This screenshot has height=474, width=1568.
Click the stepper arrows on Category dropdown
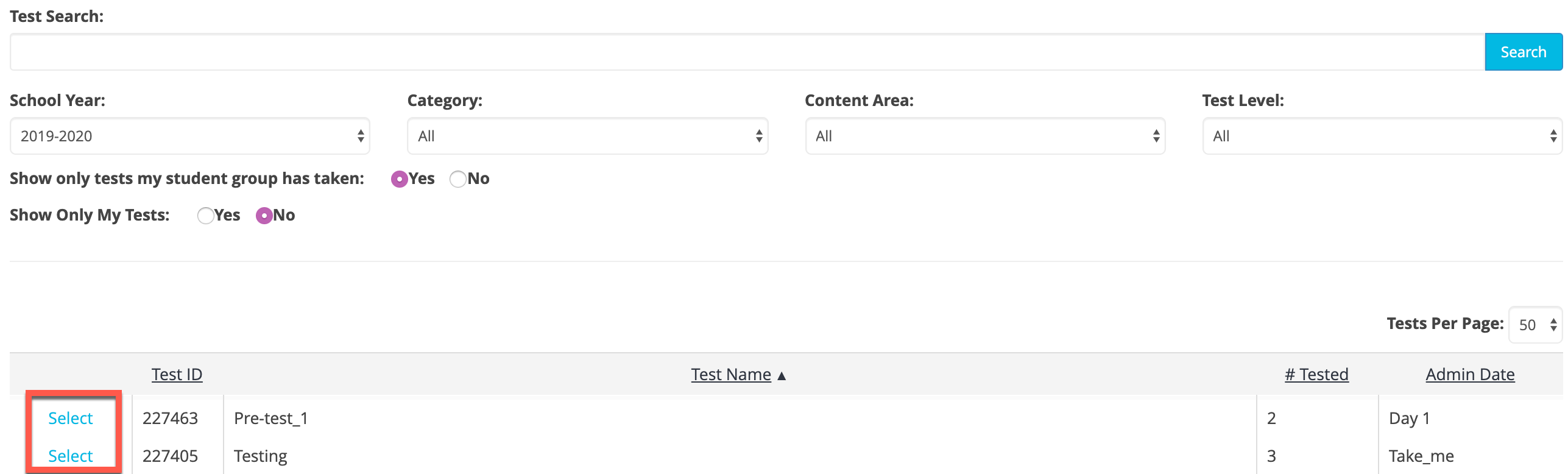[x=759, y=136]
